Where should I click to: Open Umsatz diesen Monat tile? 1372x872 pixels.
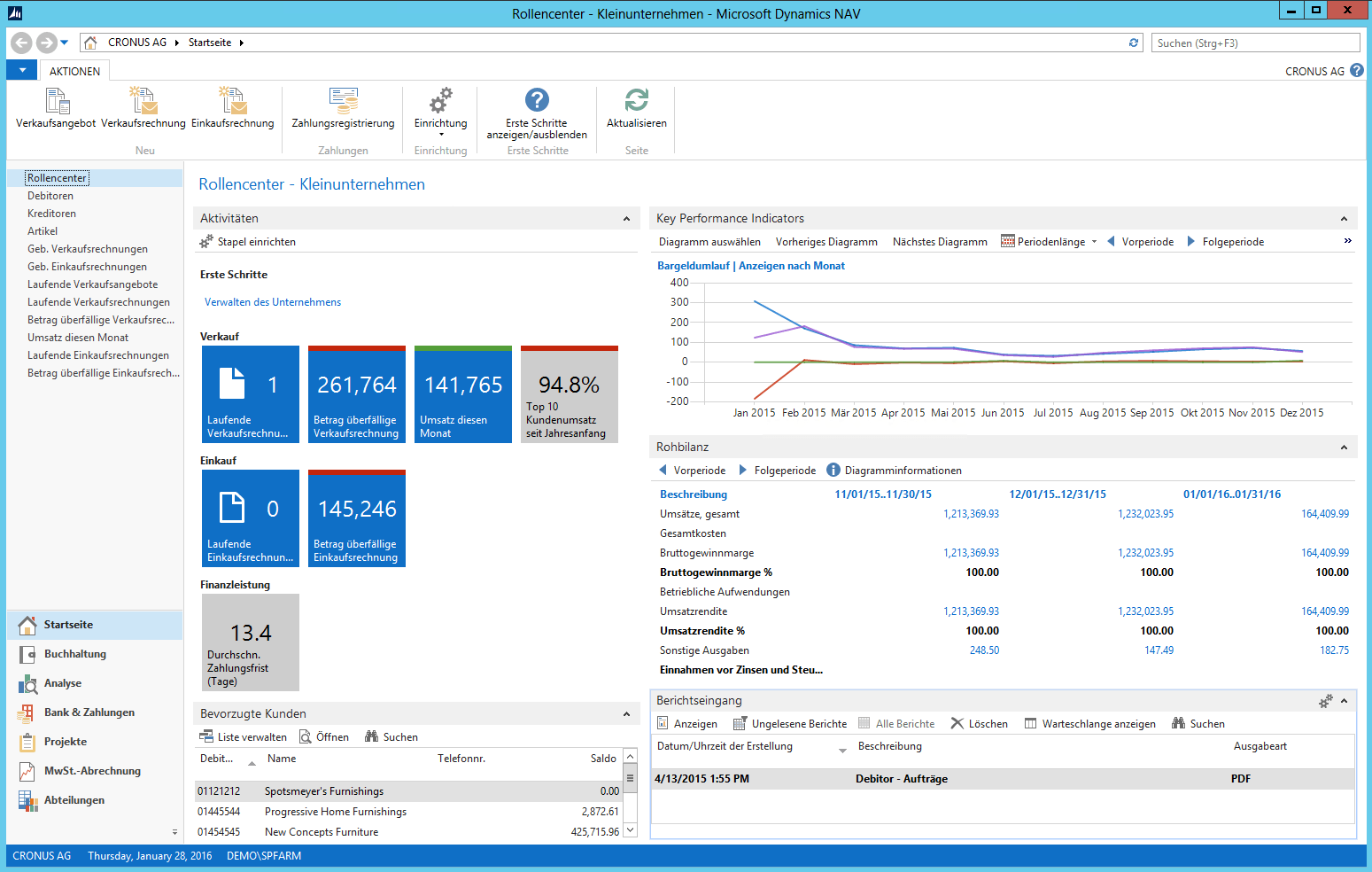point(463,394)
